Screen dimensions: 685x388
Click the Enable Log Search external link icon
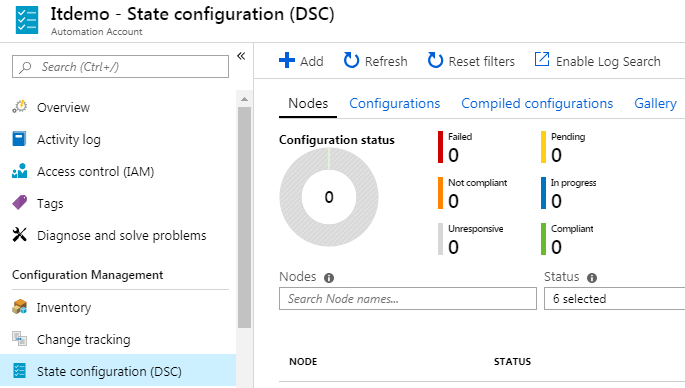click(542, 59)
